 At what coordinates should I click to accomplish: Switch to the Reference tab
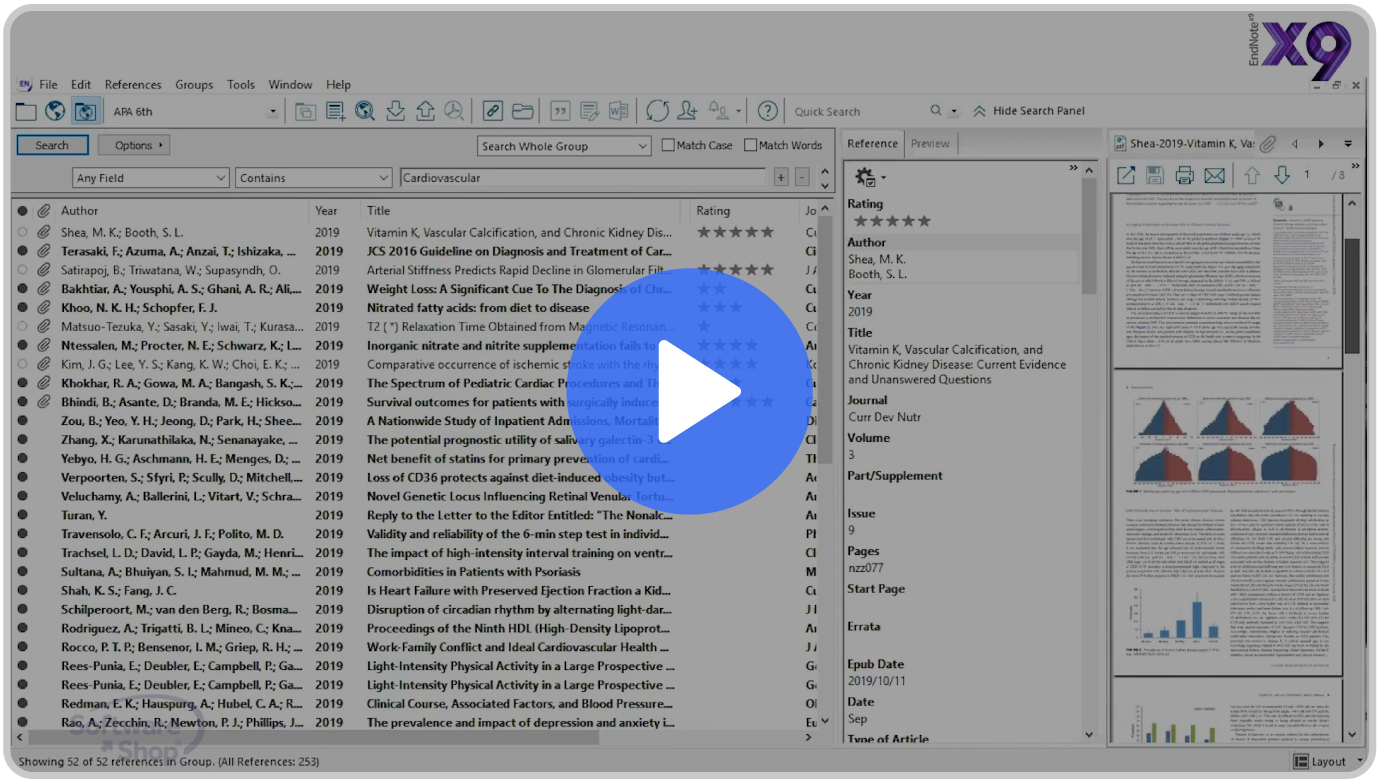click(872, 144)
